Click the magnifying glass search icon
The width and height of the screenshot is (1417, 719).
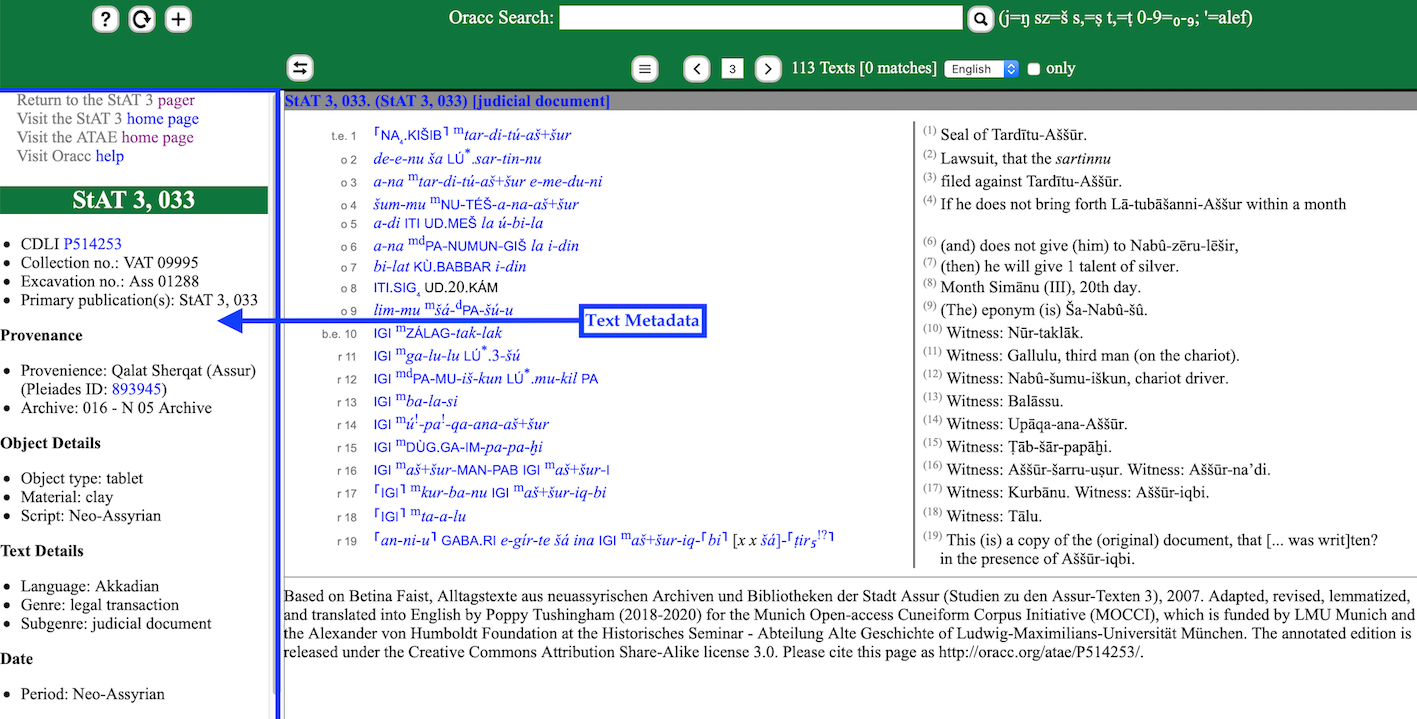pos(979,18)
